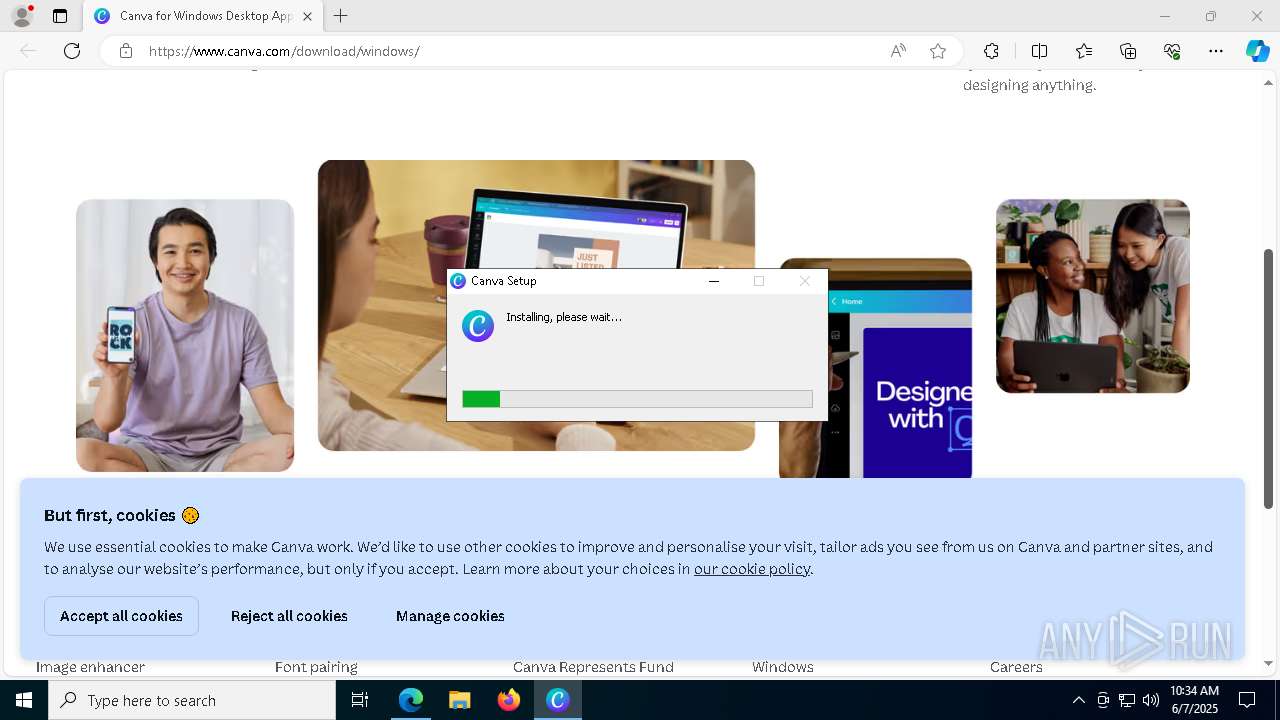The image size is (1280, 720).
Task: Open Browser essentials heart icon
Action: pyautogui.click(x=1172, y=51)
